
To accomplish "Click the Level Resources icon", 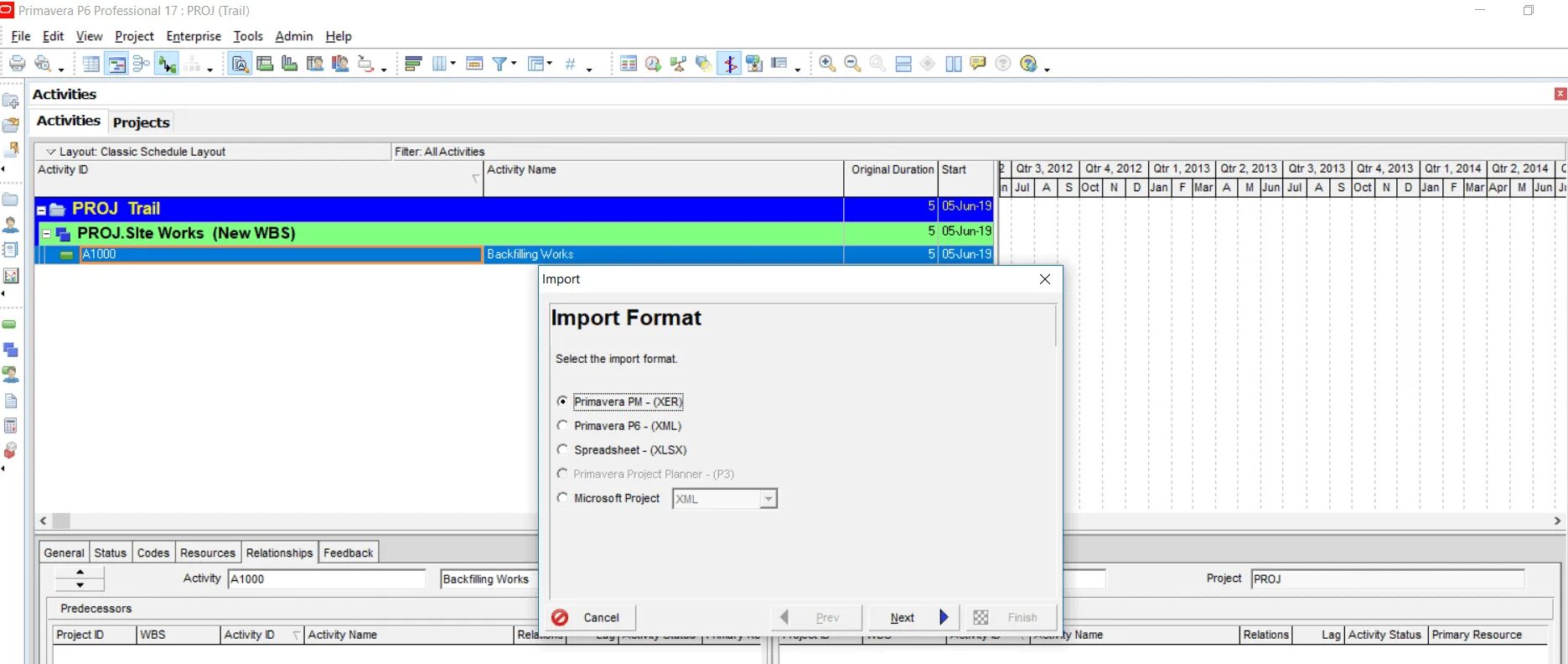I will click(679, 64).
